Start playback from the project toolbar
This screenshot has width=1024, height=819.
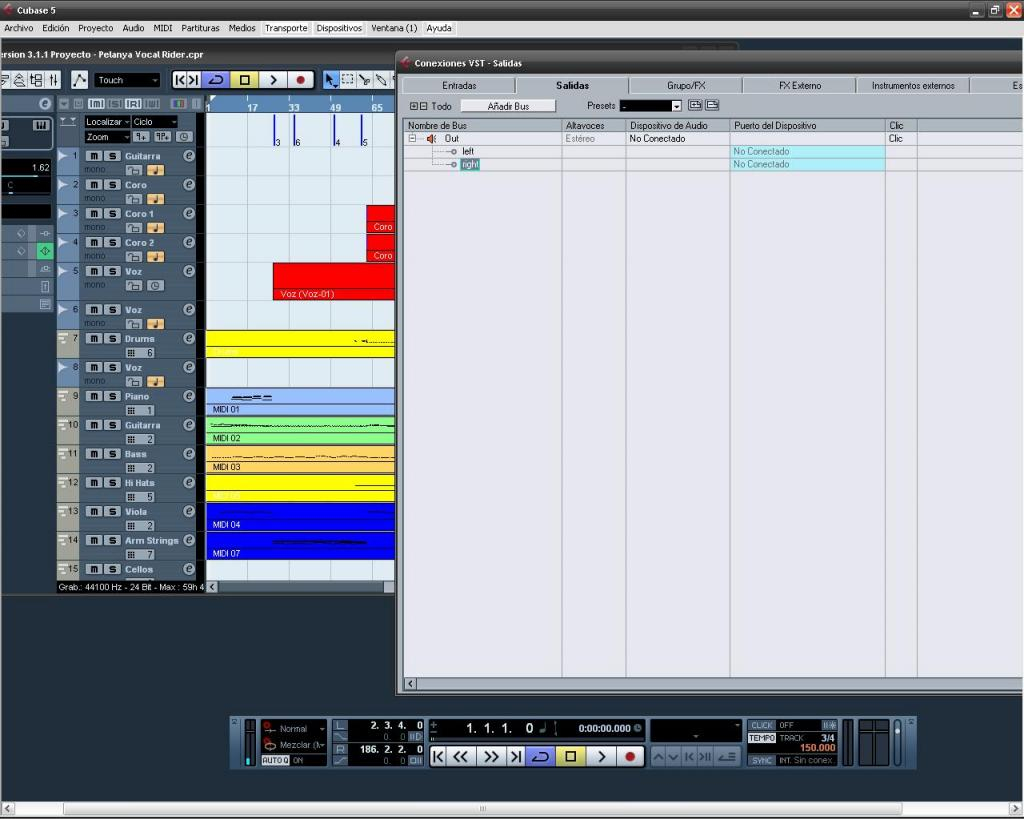(273, 80)
